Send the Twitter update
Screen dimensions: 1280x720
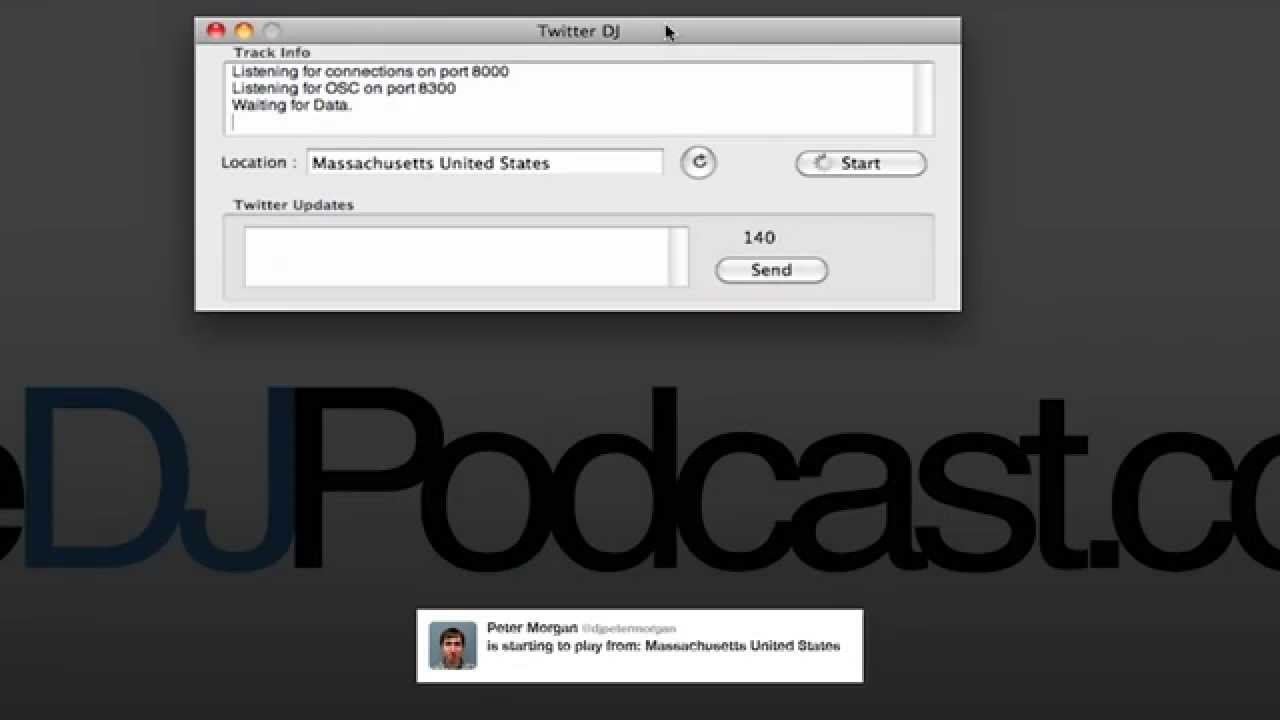(x=771, y=270)
